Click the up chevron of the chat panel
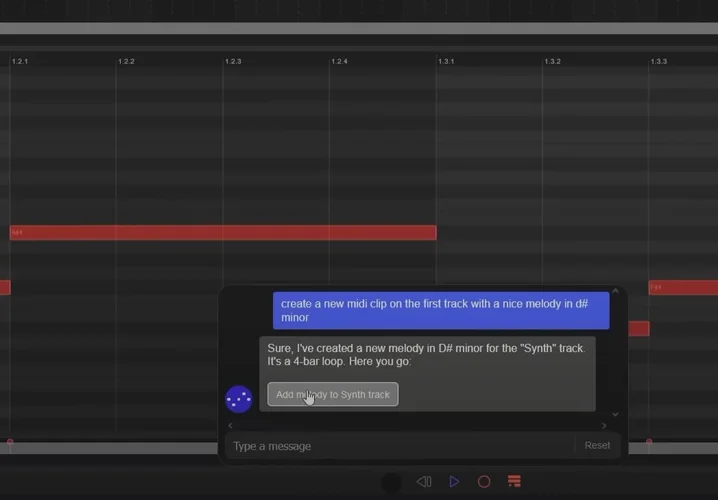This screenshot has height=500, width=718. [x=615, y=291]
